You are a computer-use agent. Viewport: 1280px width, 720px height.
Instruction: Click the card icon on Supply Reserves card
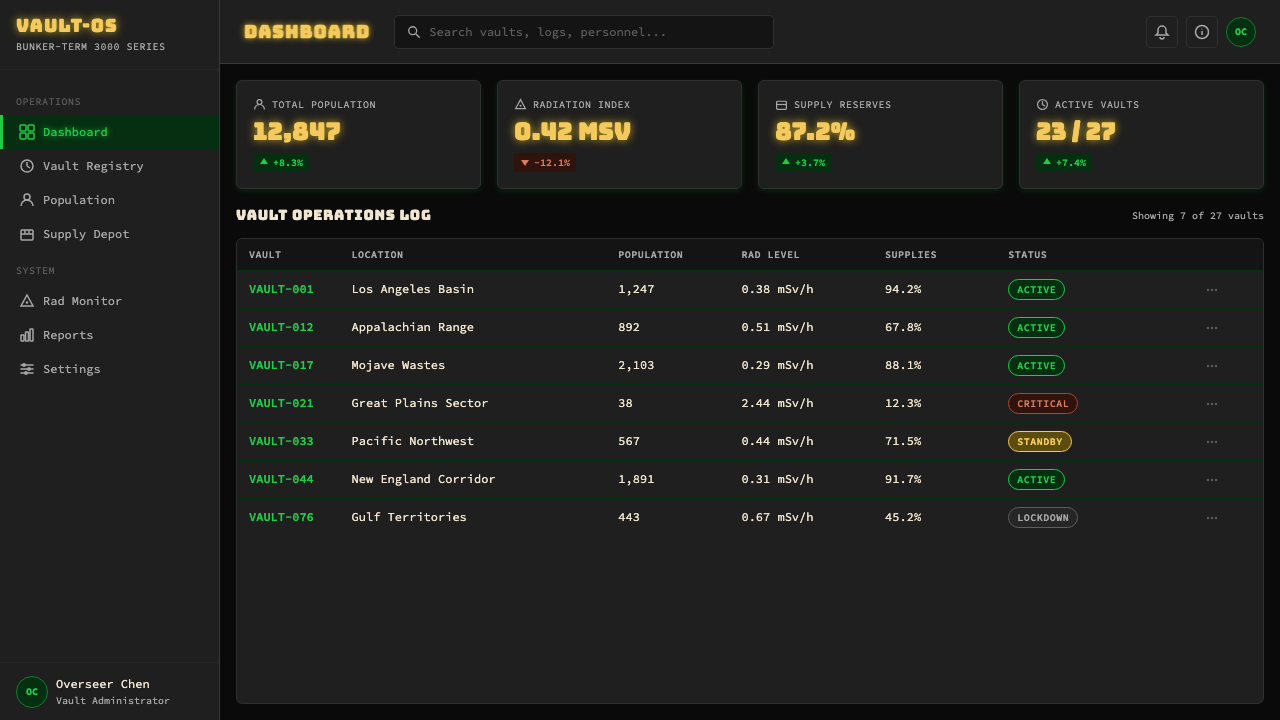(x=782, y=104)
